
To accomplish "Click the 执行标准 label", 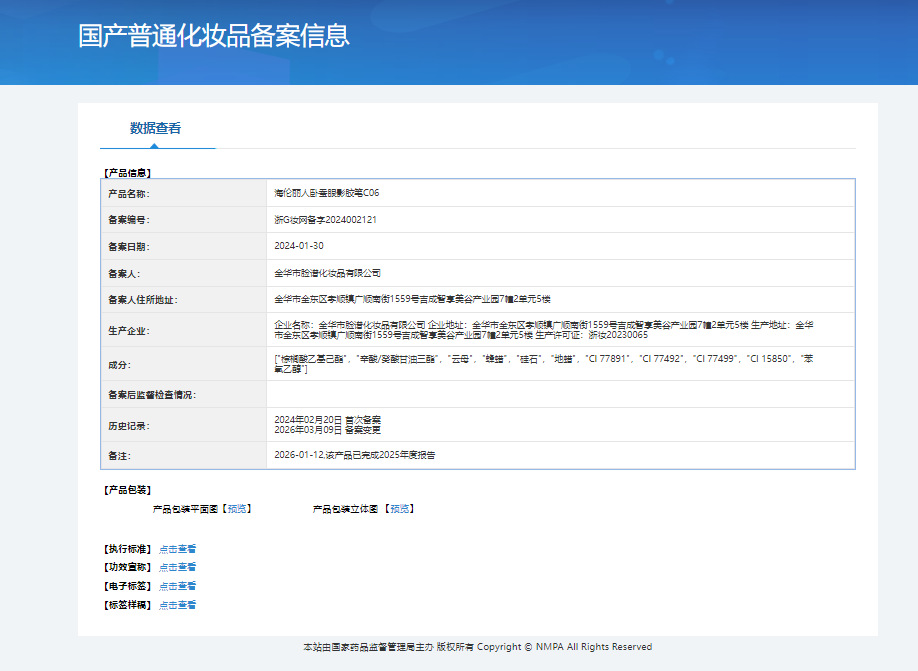I will 128,549.
